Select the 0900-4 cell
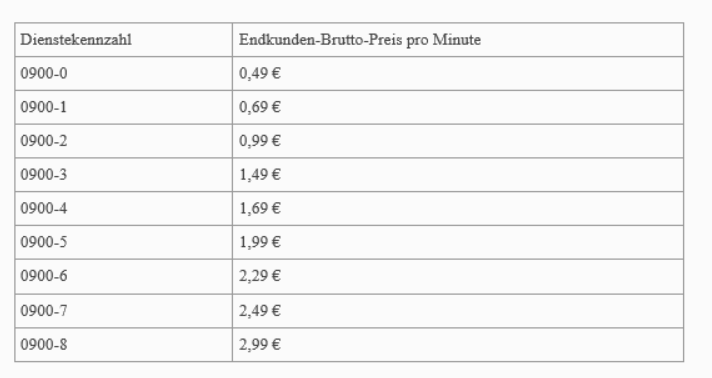The height and width of the screenshot is (378, 712). click(124, 209)
